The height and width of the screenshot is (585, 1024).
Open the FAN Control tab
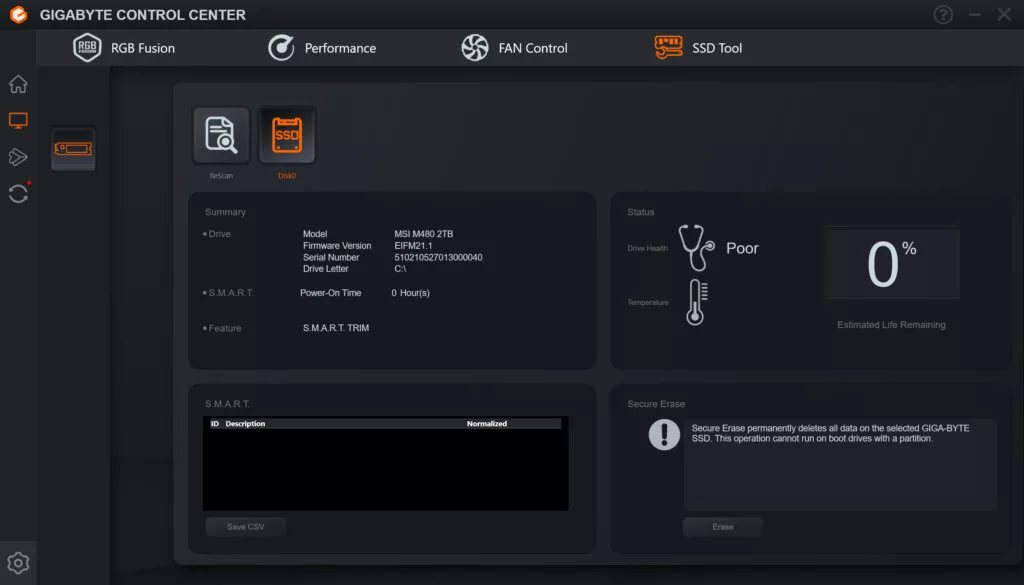(x=514, y=48)
